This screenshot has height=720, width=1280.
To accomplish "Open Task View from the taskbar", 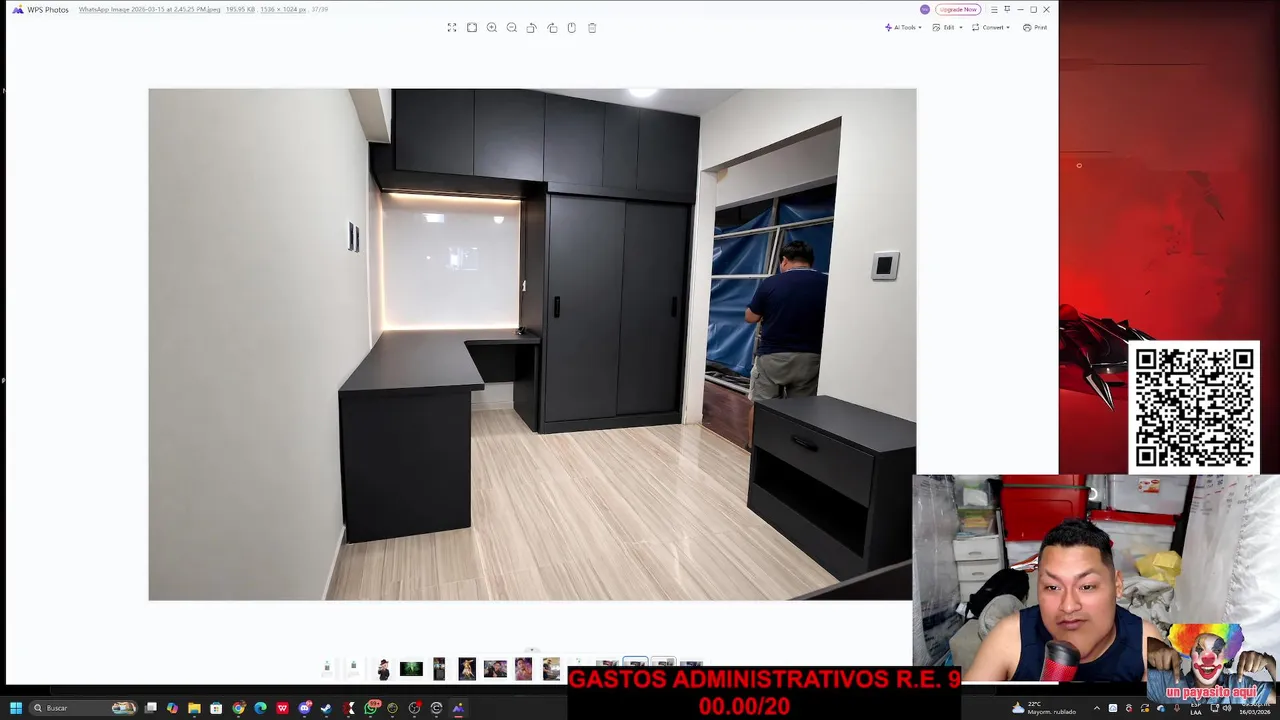I will [151, 708].
